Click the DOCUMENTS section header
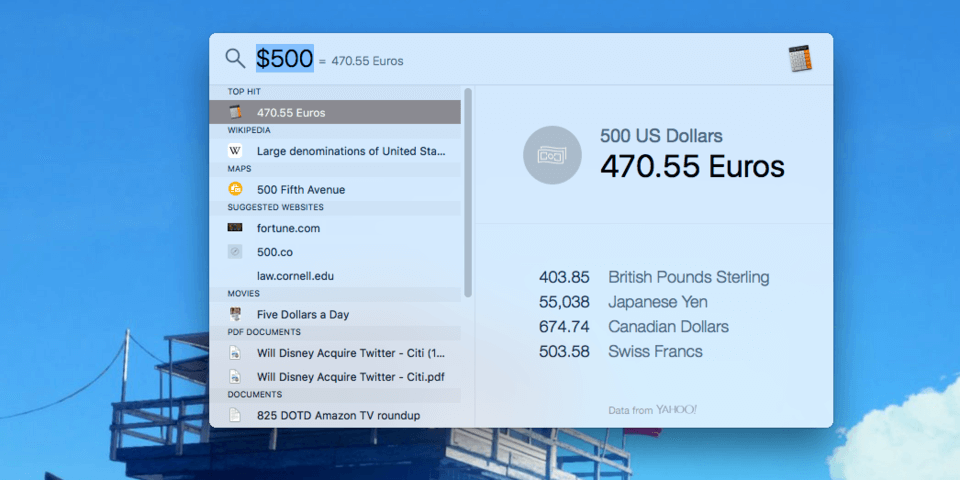 point(255,394)
